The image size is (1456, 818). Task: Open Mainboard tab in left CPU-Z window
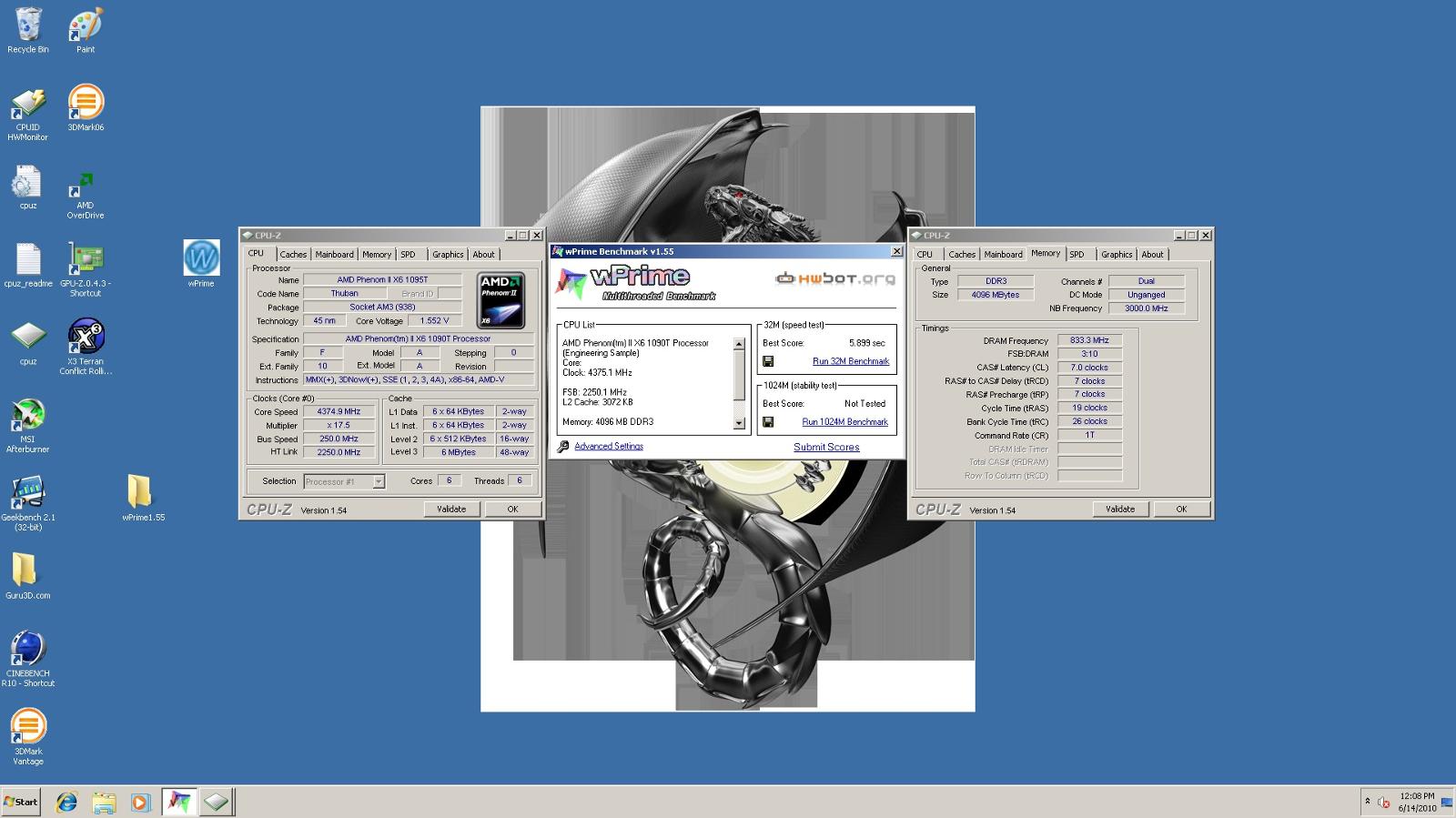pos(335,255)
